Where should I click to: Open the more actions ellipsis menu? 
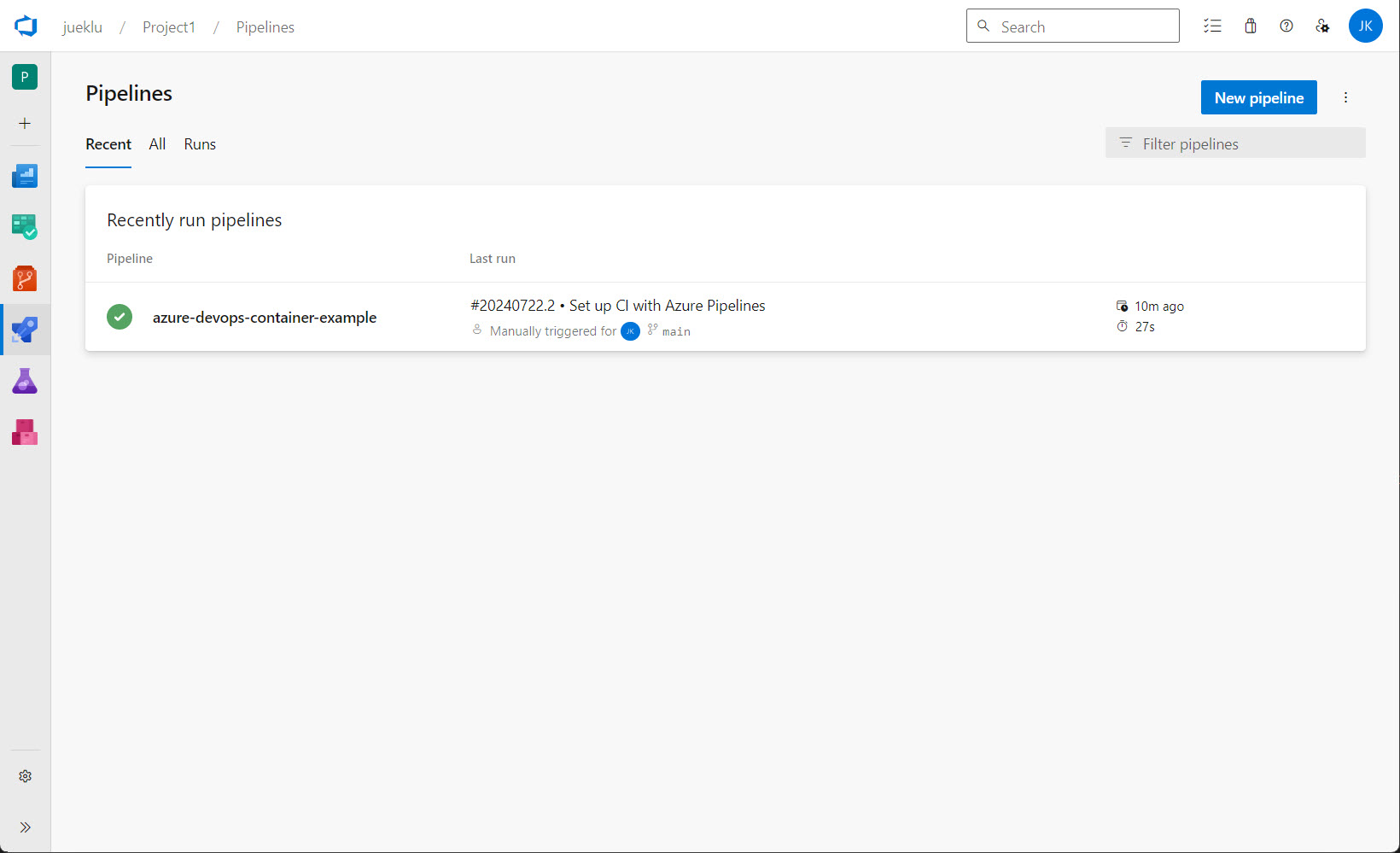pos(1346,96)
